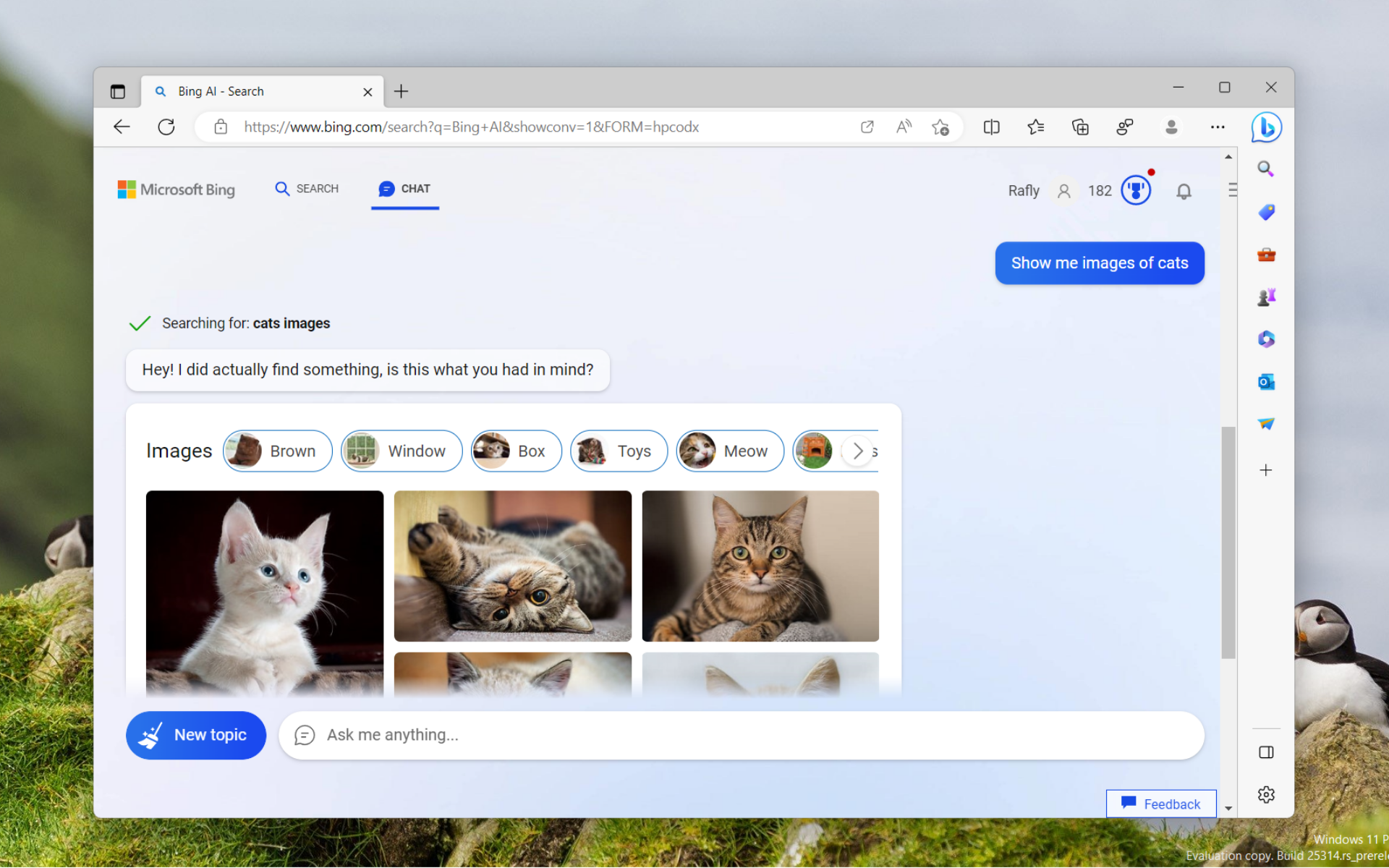Open sidebar Games chess icon

[1266, 297]
